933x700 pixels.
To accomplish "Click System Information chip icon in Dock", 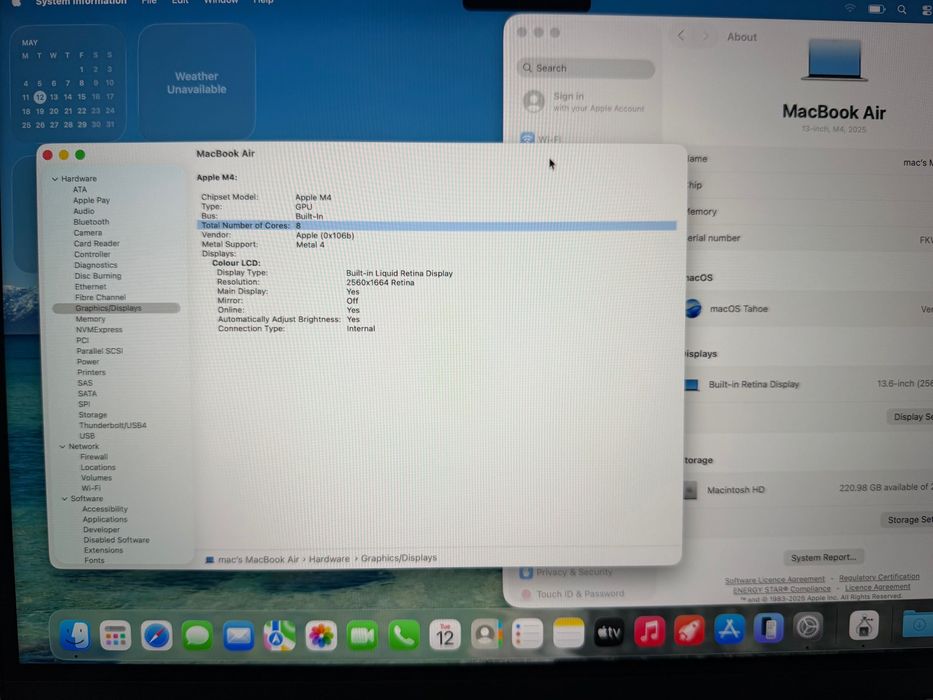I will [x=864, y=625].
